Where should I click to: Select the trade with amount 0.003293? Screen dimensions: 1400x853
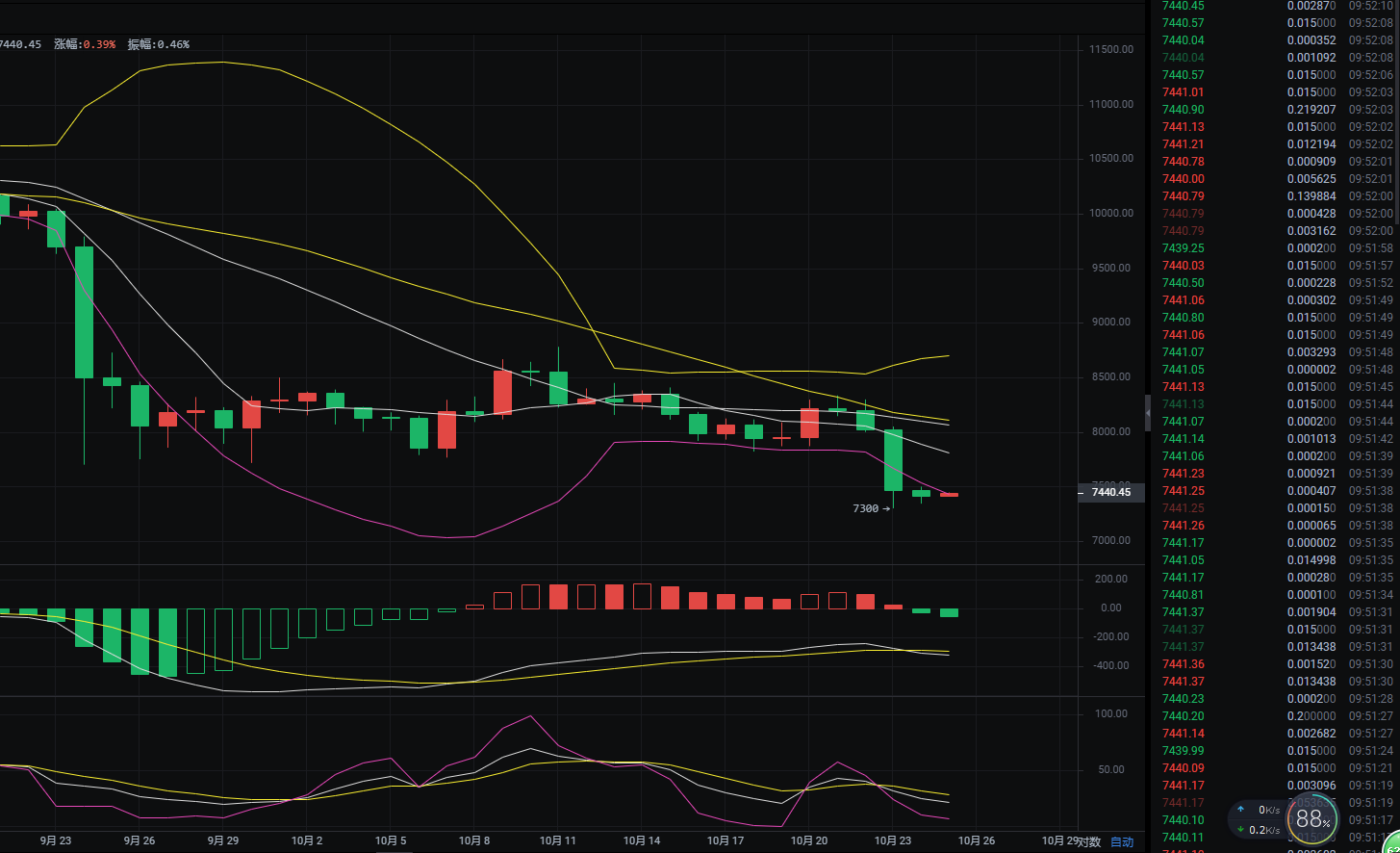pyautogui.click(x=1276, y=352)
